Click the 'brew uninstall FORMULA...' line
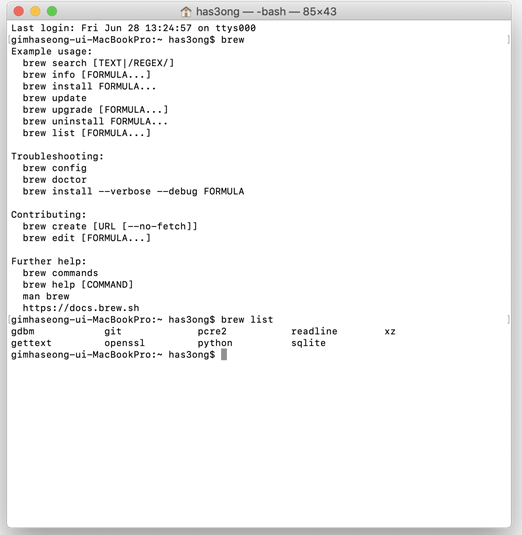This screenshot has width=522, height=535. (x=95, y=121)
